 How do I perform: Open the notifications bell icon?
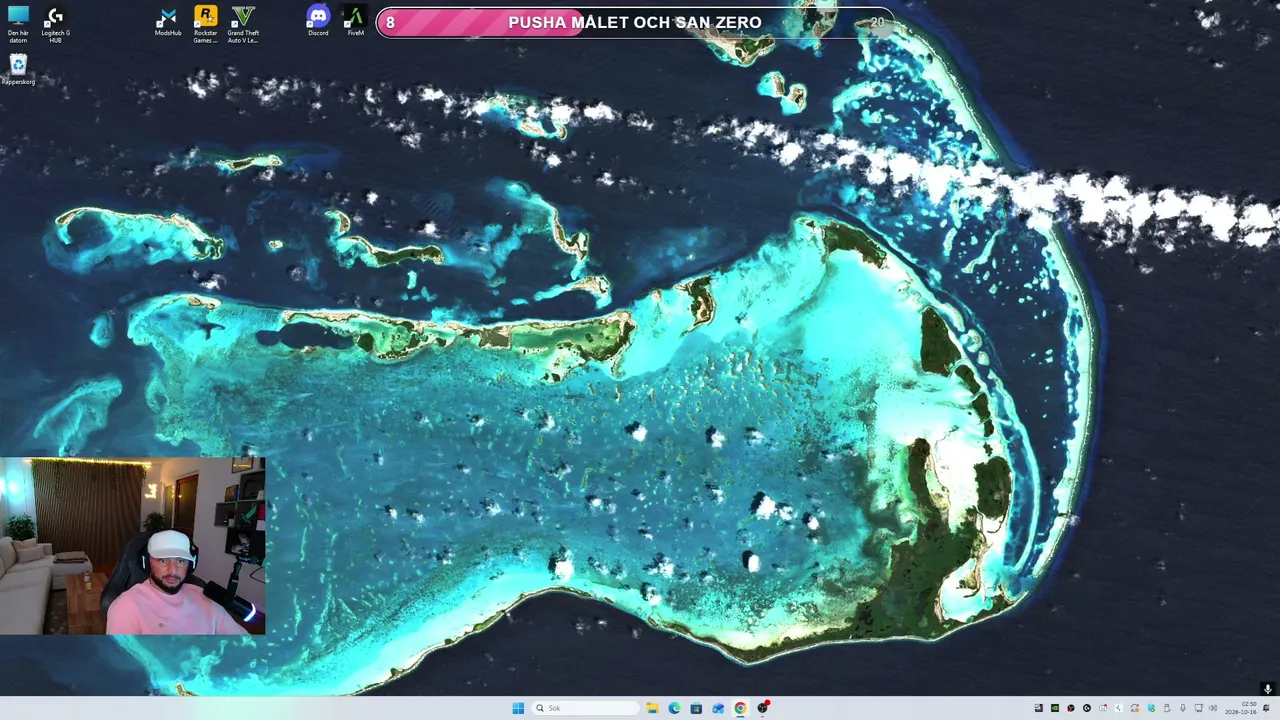coord(1266,708)
